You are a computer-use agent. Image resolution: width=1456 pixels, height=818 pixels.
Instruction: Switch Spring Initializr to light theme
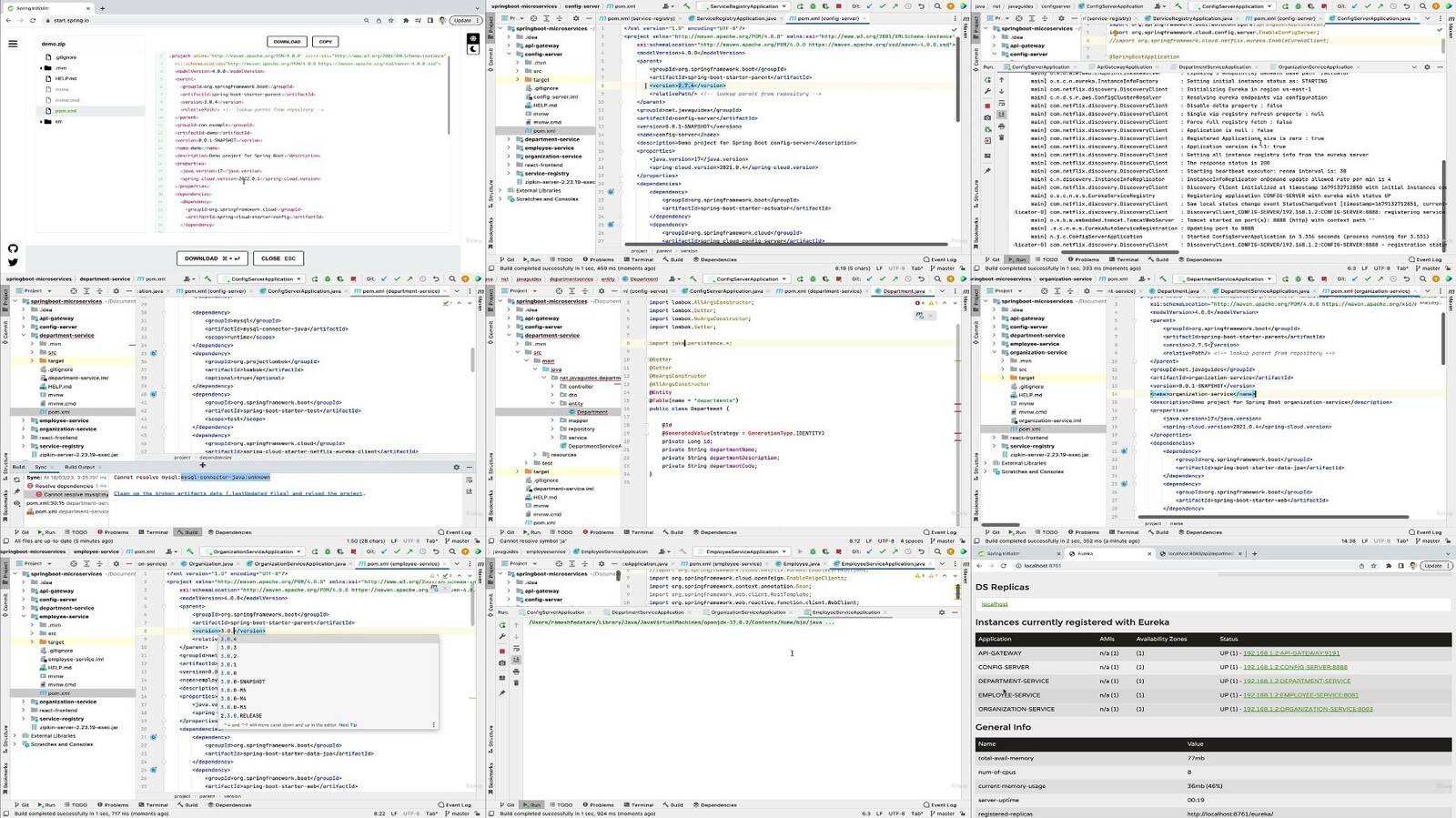473,38
